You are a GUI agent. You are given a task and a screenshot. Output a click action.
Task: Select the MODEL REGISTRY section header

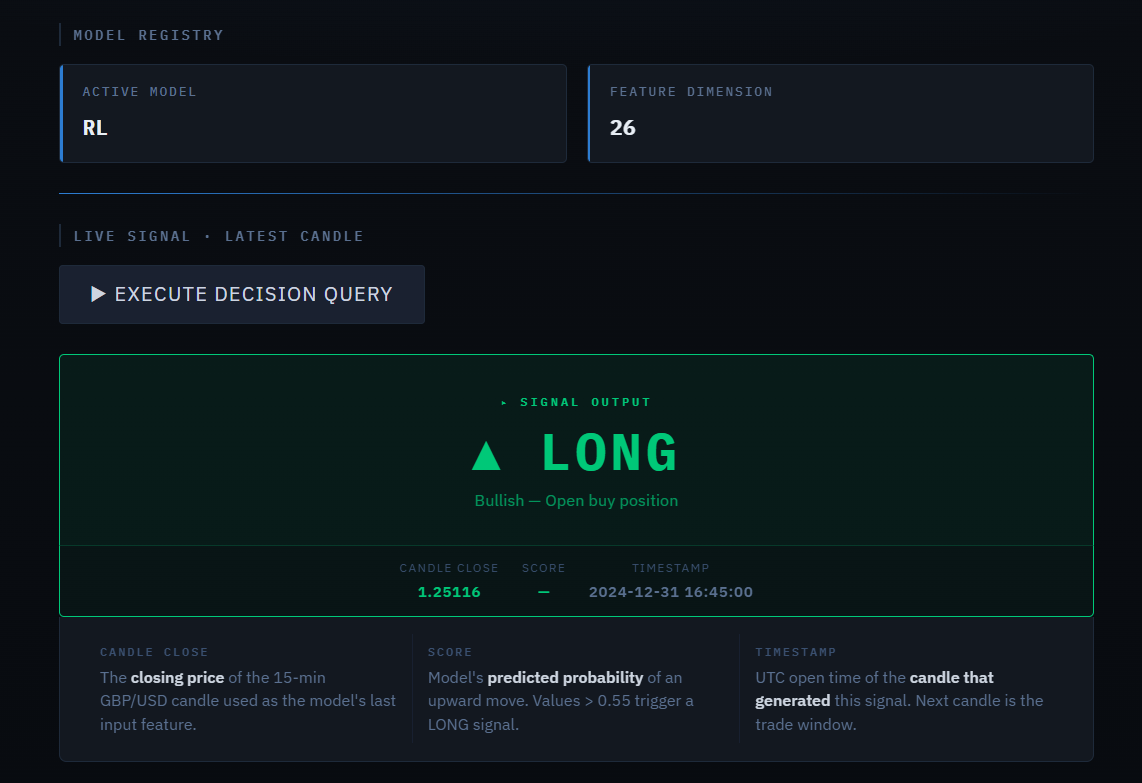(x=148, y=34)
